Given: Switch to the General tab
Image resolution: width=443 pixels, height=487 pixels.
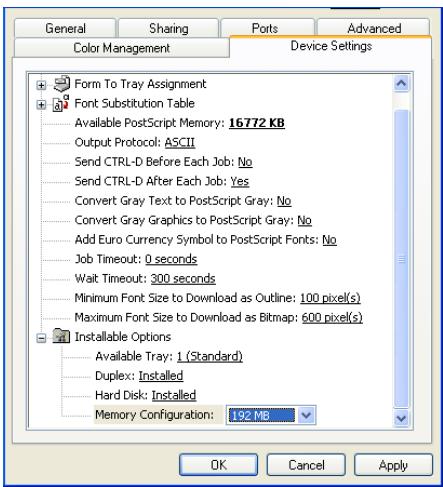Looking at the screenshot, I should [x=65, y=28].
